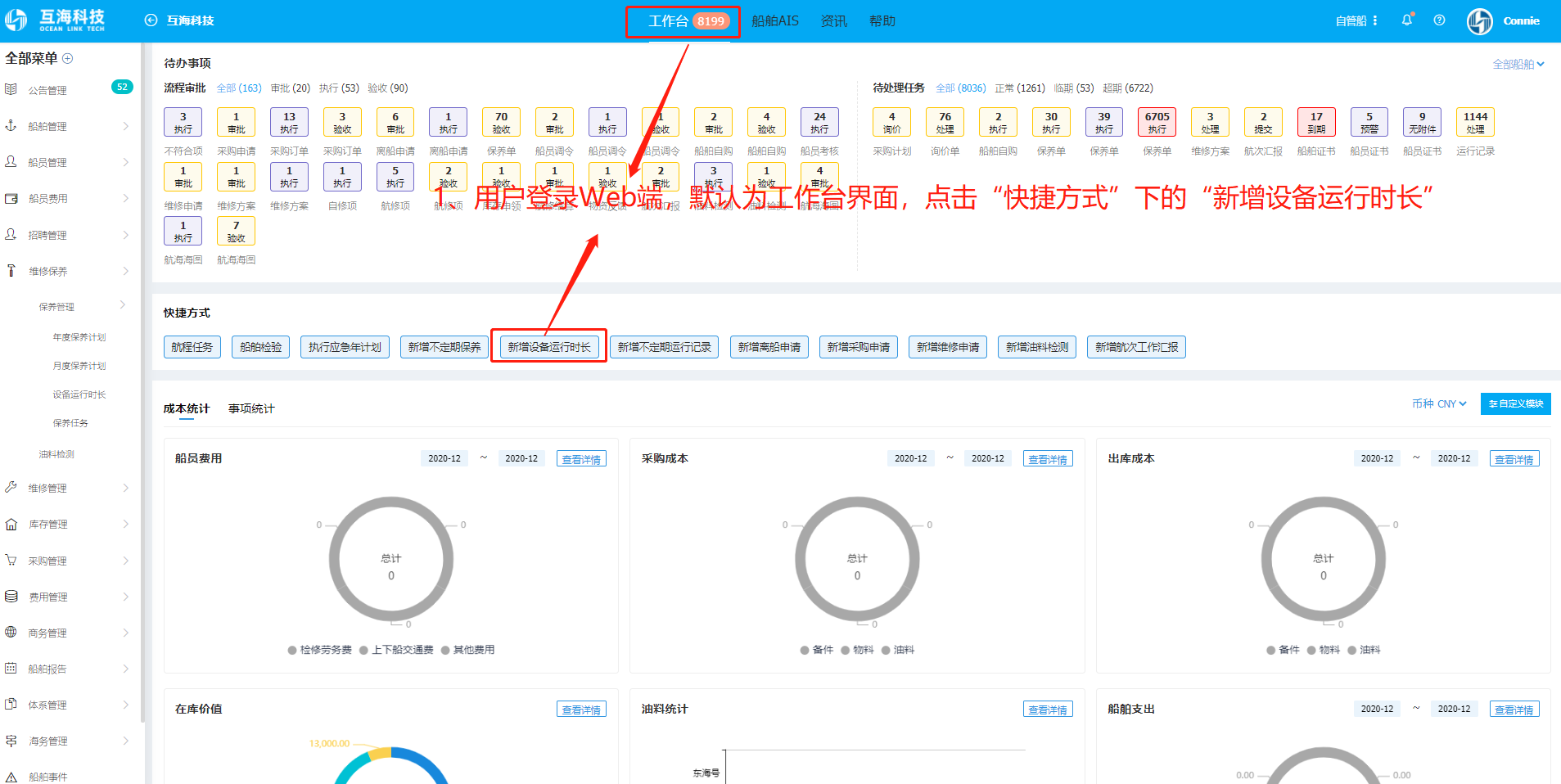This screenshot has height=784, width=1561.
Task: Open 年度保养计划 in sidebar submenu
Action: point(79,337)
